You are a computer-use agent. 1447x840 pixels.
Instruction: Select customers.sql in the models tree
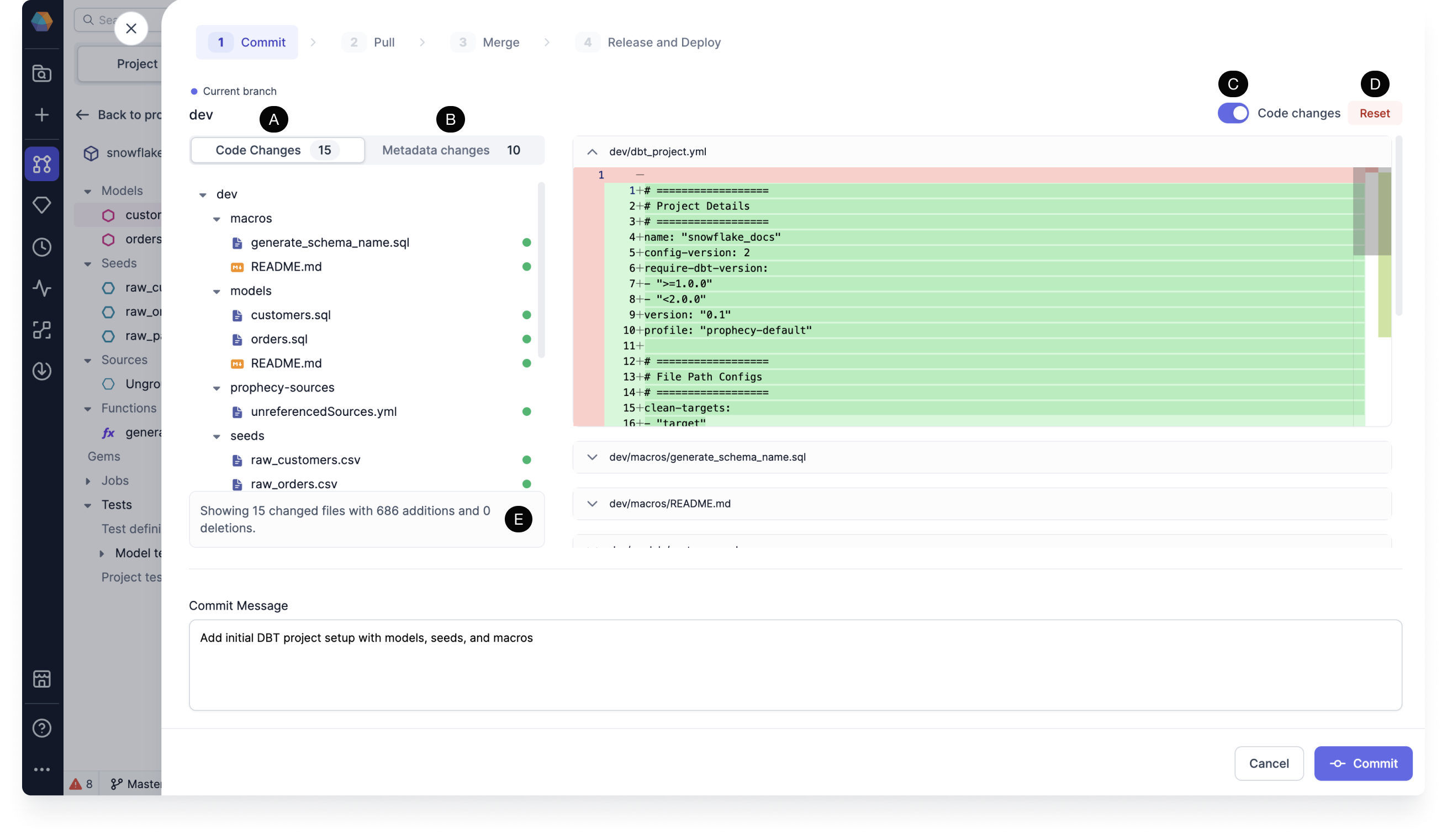click(290, 315)
